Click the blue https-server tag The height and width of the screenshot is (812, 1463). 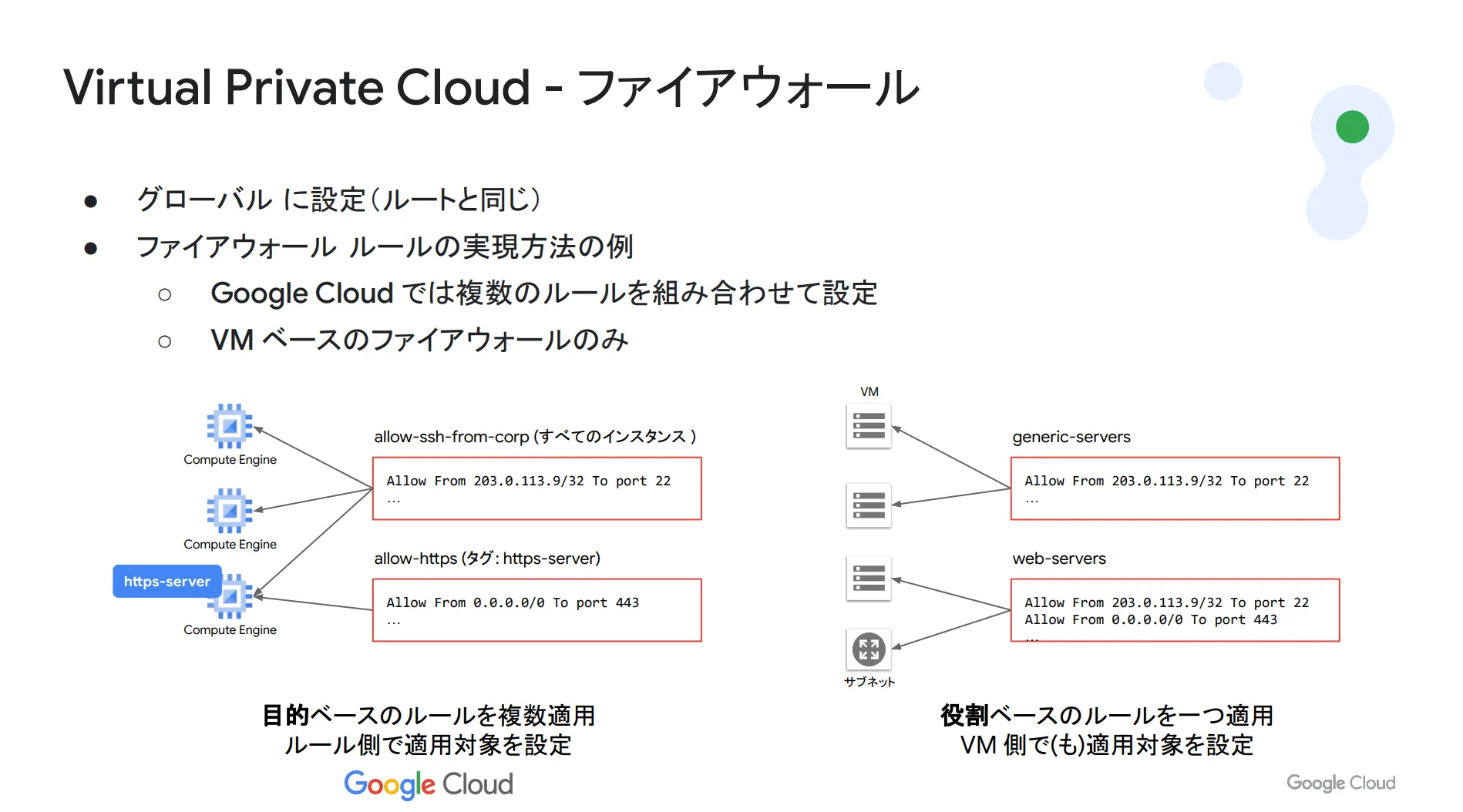point(167,582)
